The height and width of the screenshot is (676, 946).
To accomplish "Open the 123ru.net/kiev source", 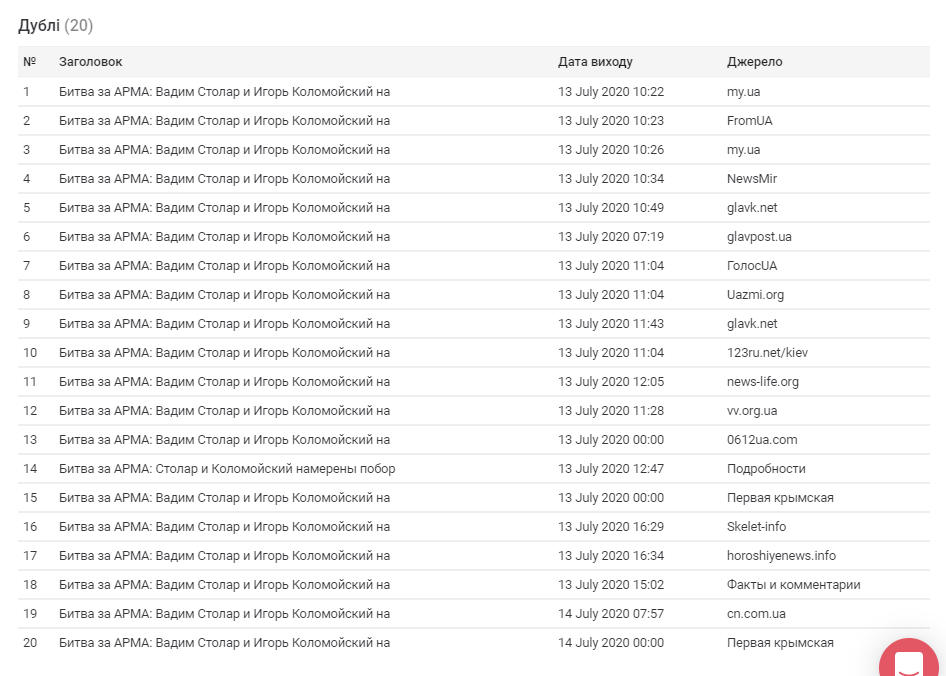I will (766, 353).
